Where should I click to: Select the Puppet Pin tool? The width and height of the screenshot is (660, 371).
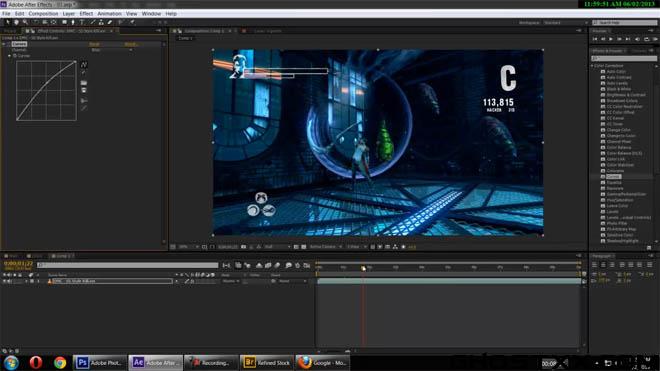[x=132, y=22]
